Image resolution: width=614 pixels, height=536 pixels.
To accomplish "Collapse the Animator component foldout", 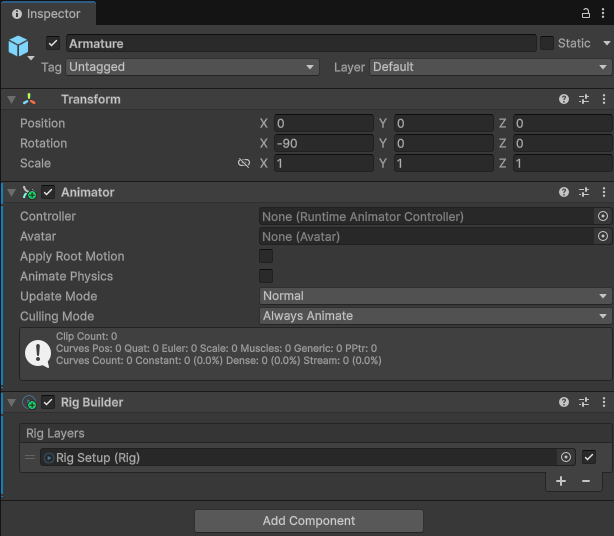I will 11,193.
